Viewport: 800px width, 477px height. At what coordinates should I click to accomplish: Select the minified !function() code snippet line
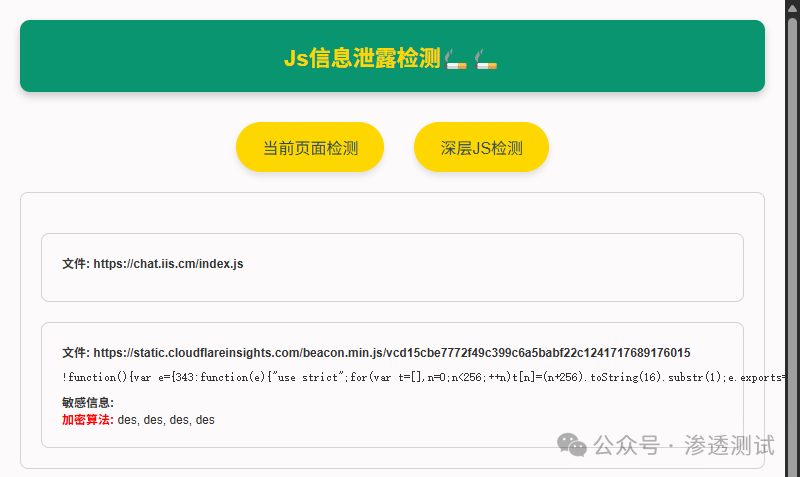click(400, 377)
